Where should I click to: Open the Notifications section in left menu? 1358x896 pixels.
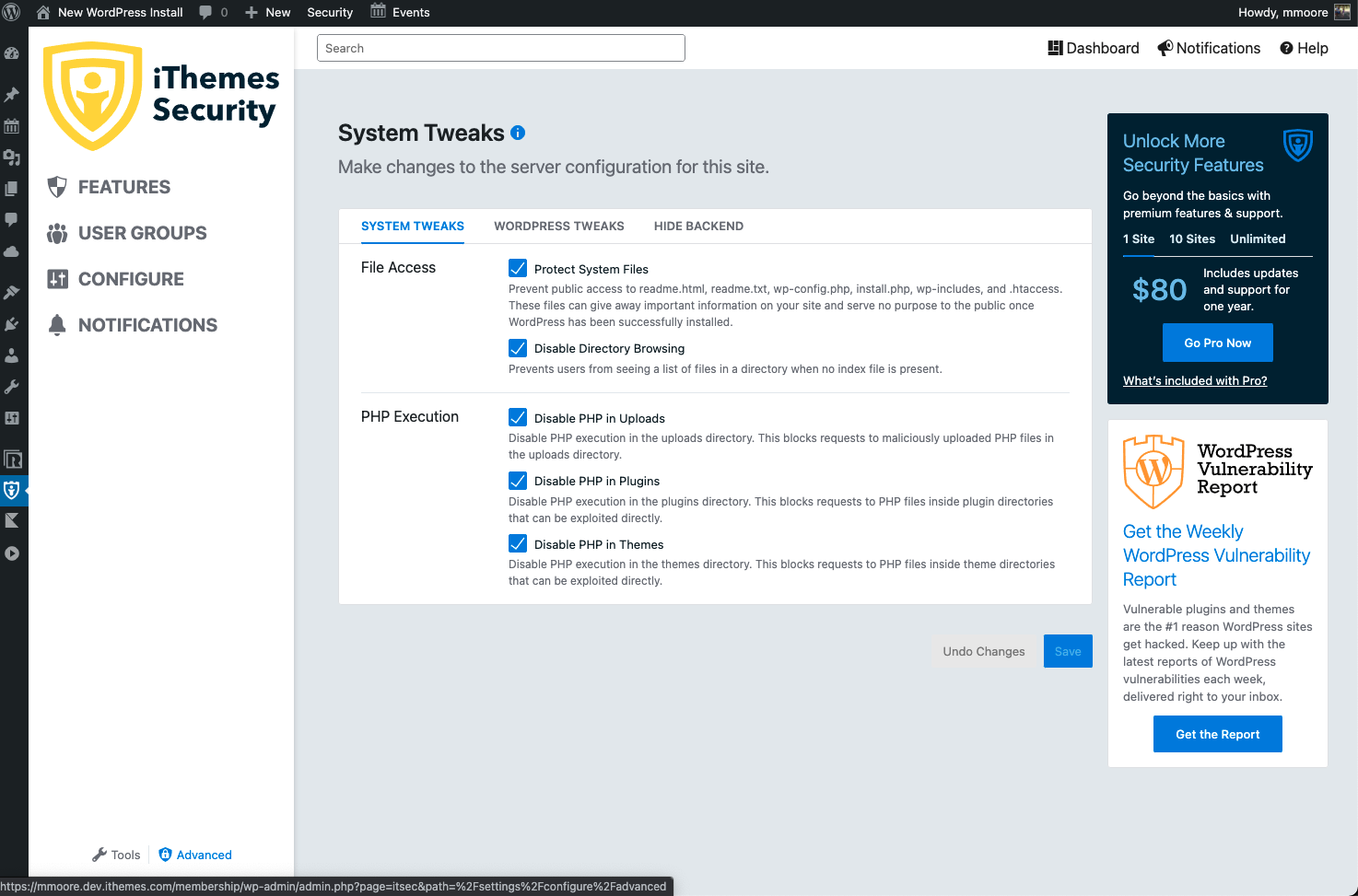[x=133, y=325]
